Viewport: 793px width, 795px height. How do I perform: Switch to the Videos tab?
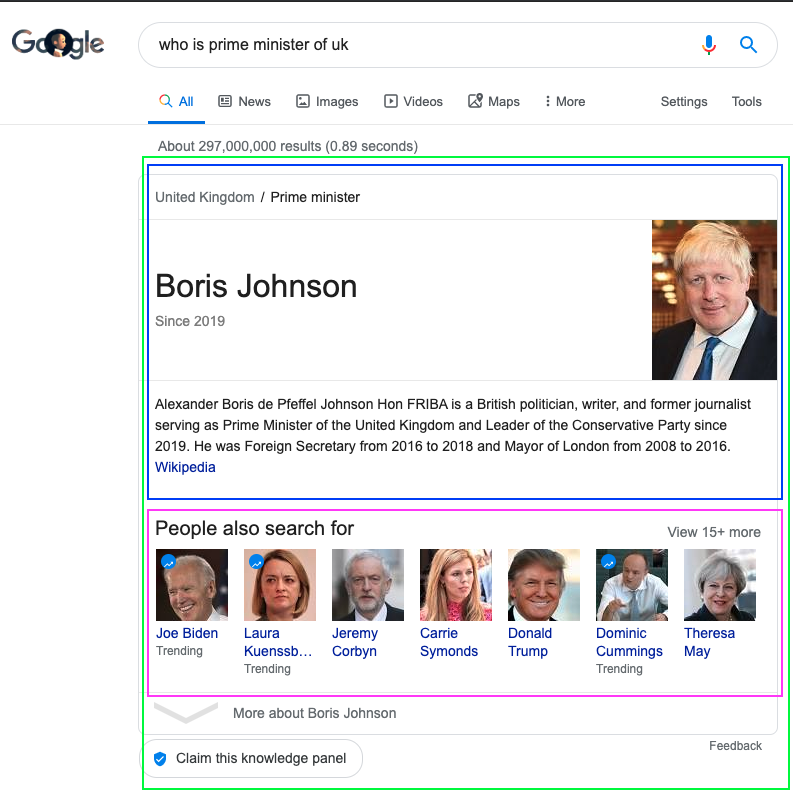[x=413, y=101]
